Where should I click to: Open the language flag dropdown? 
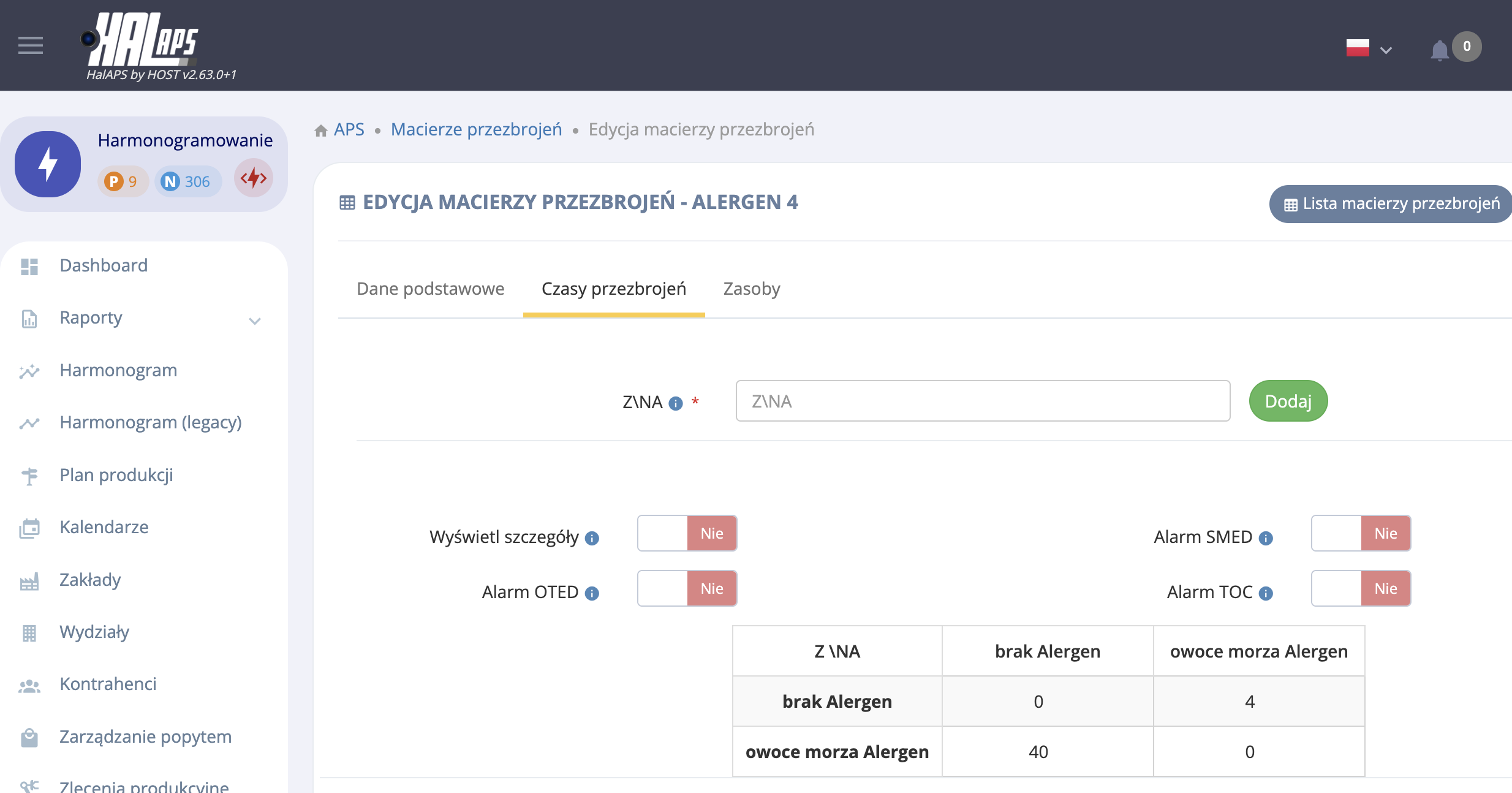coord(1369,48)
